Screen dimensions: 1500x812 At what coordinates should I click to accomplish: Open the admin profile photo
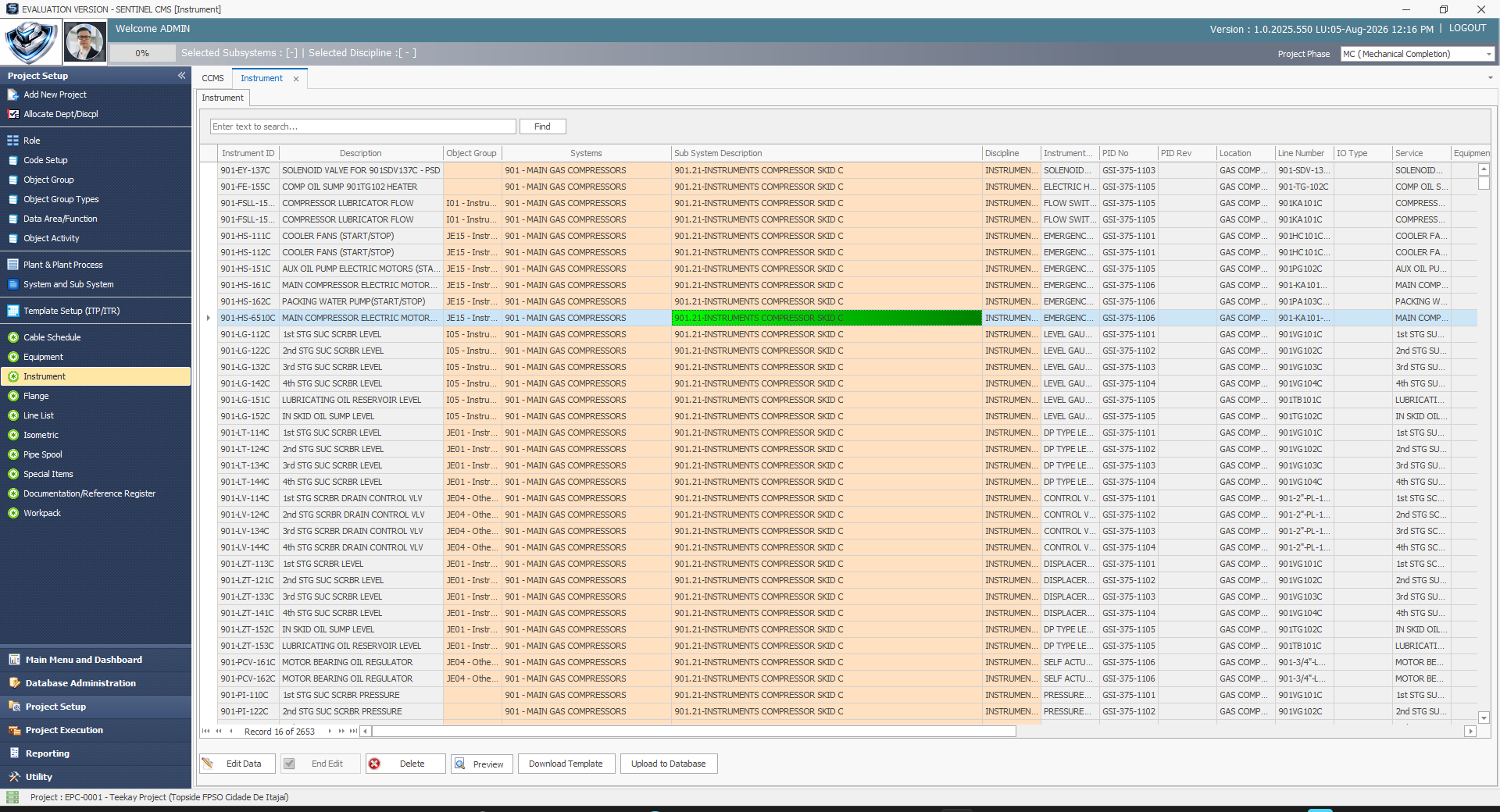(x=84, y=42)
